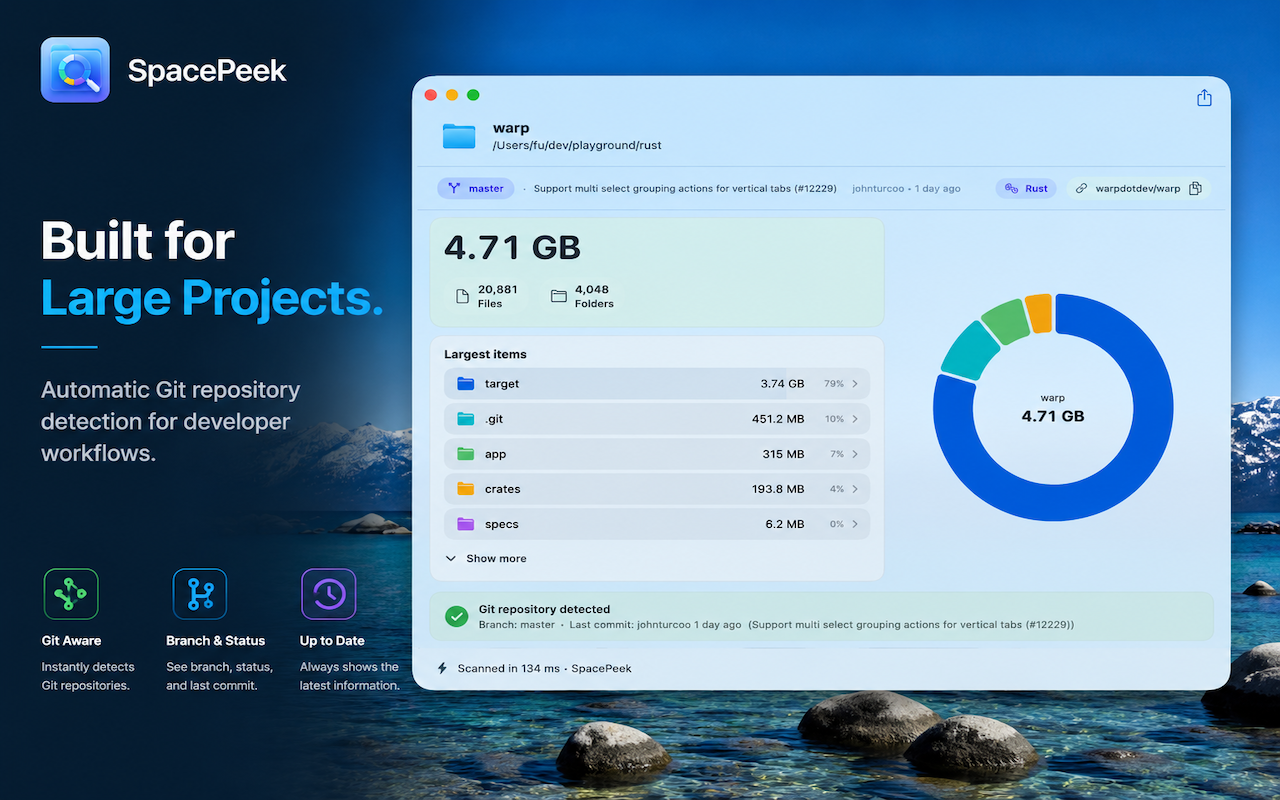Screen dimensions: 1280x800
Task: Click the warp folder icon in header
Action: tap(459, 136)
